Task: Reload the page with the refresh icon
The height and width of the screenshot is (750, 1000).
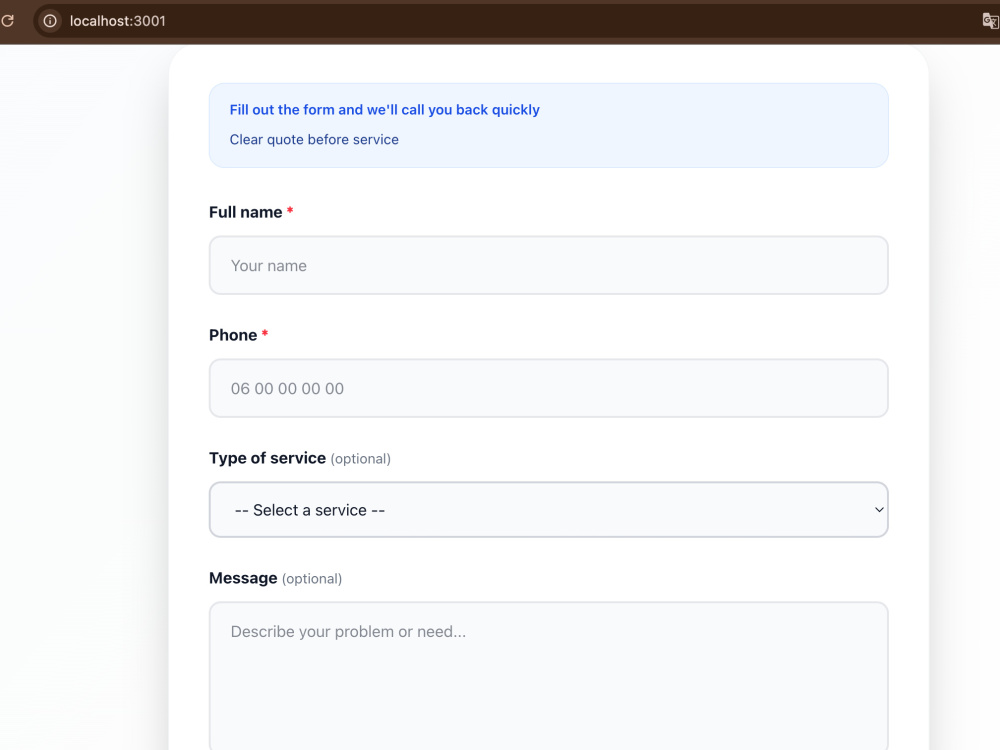Action: (7, 21)
